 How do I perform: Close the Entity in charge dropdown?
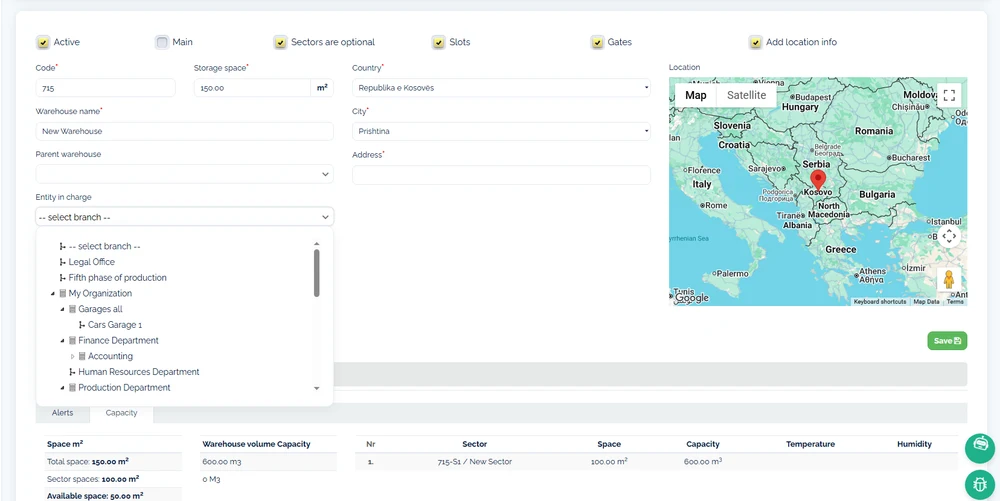coord(184,217)
